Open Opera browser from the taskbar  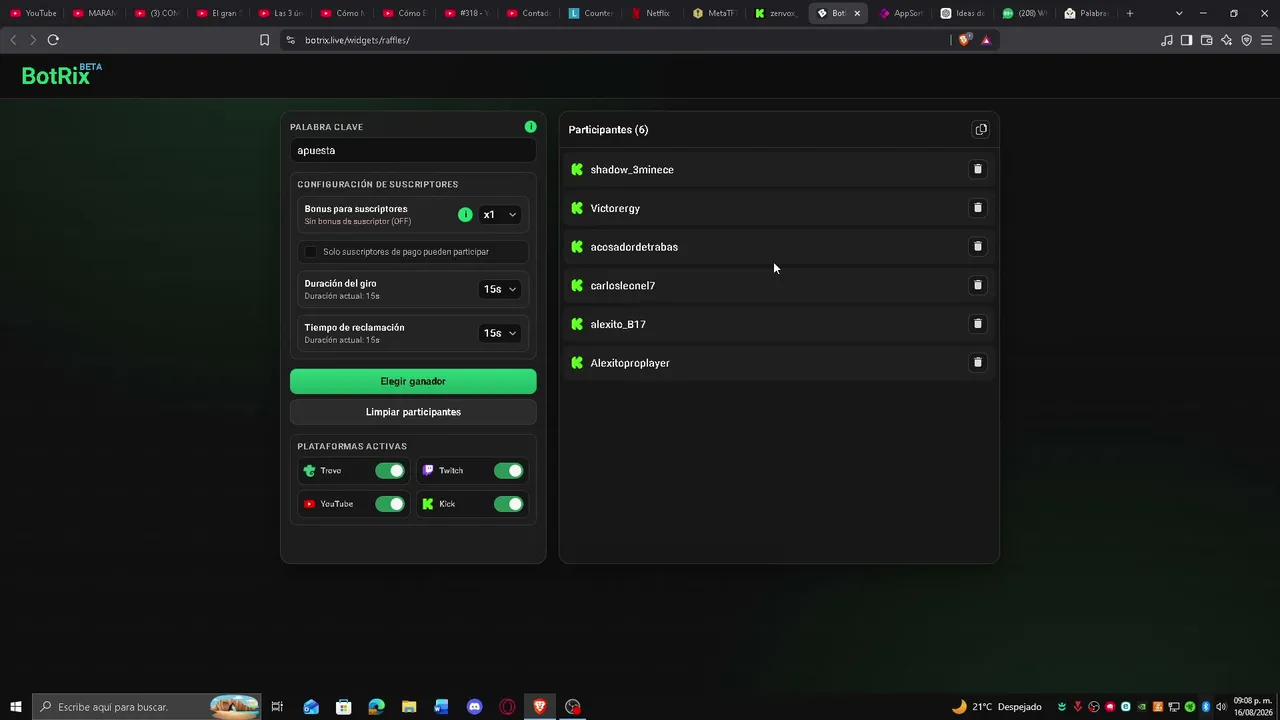point(507,707)
